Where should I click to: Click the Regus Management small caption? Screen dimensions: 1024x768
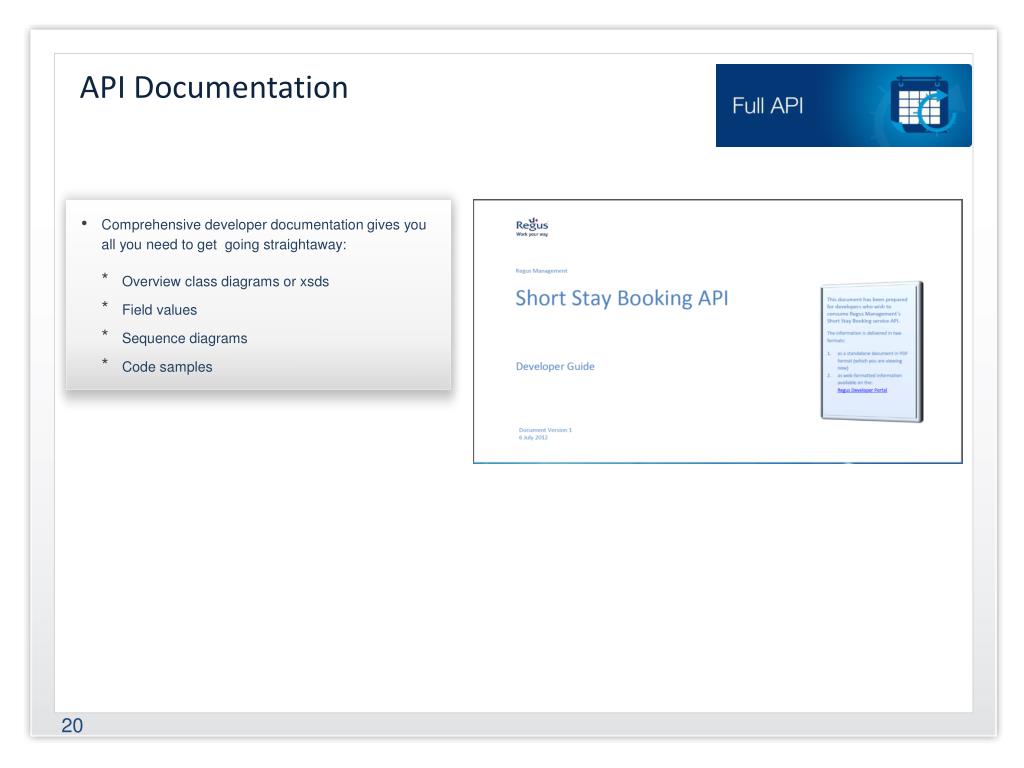pyautogui.click(x=541, y=270)
